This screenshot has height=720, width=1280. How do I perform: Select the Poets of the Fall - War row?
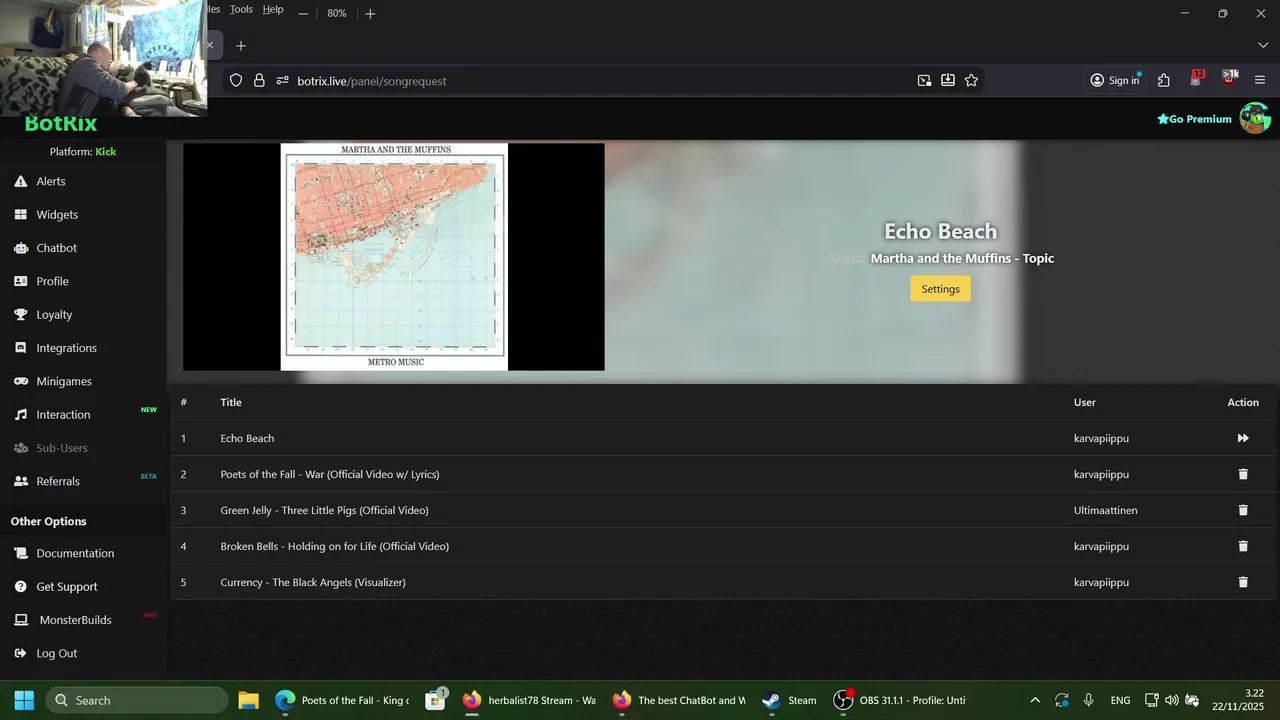[330, 474]
